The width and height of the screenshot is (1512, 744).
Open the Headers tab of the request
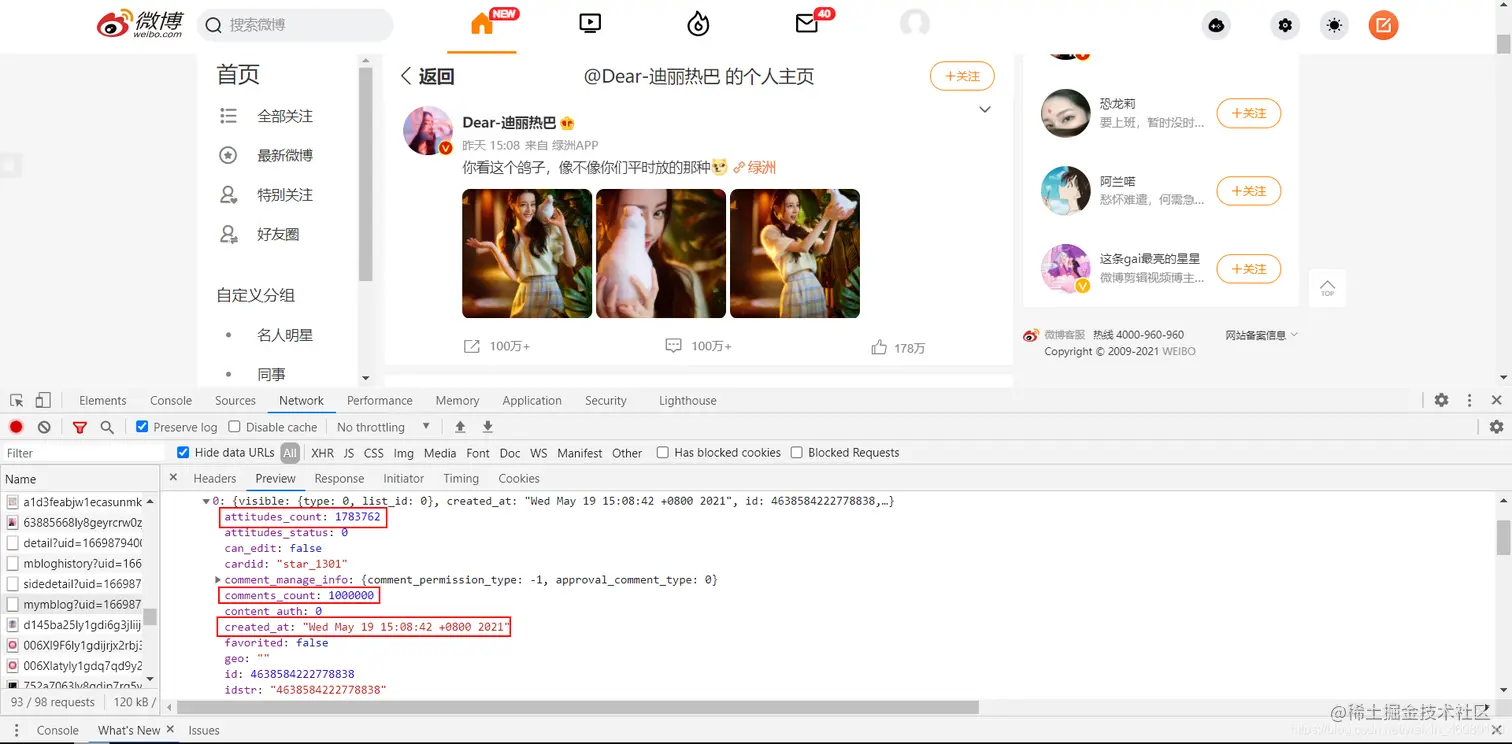215,479
